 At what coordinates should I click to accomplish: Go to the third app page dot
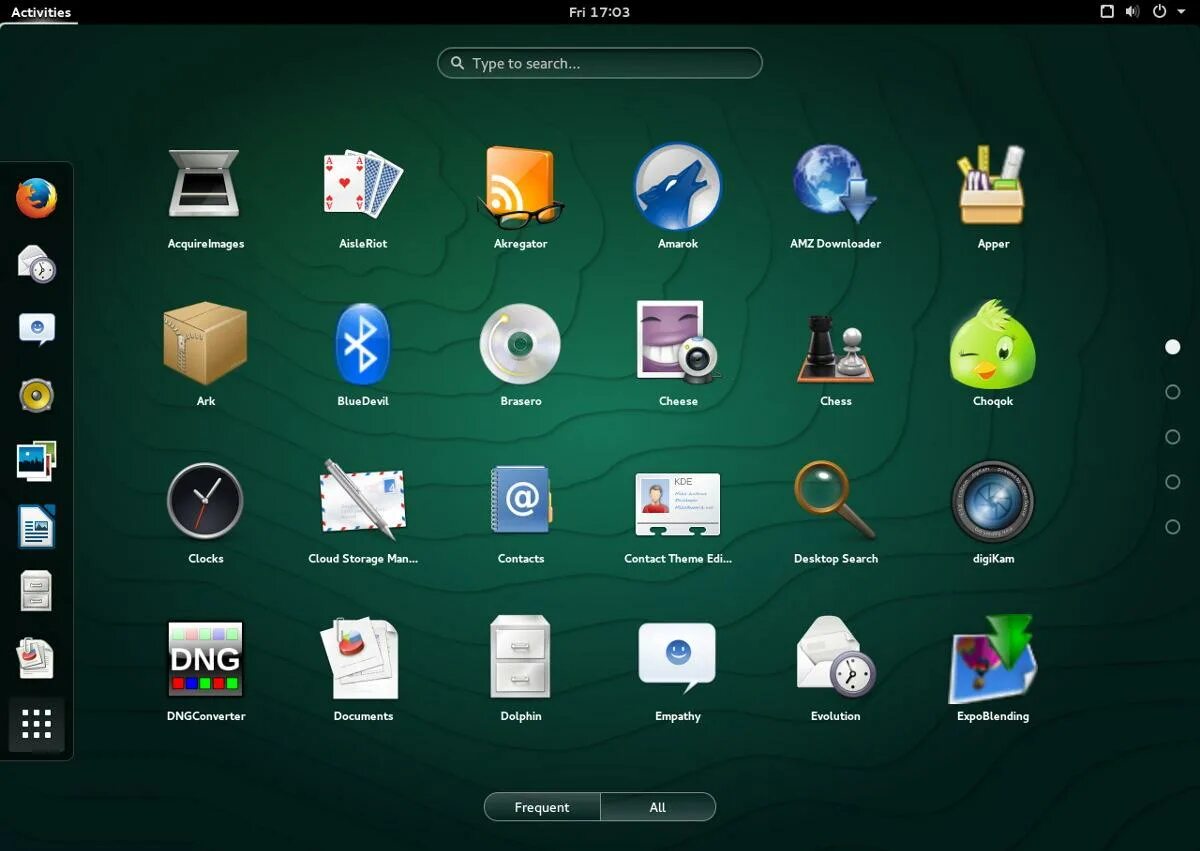click(1173, 437)
